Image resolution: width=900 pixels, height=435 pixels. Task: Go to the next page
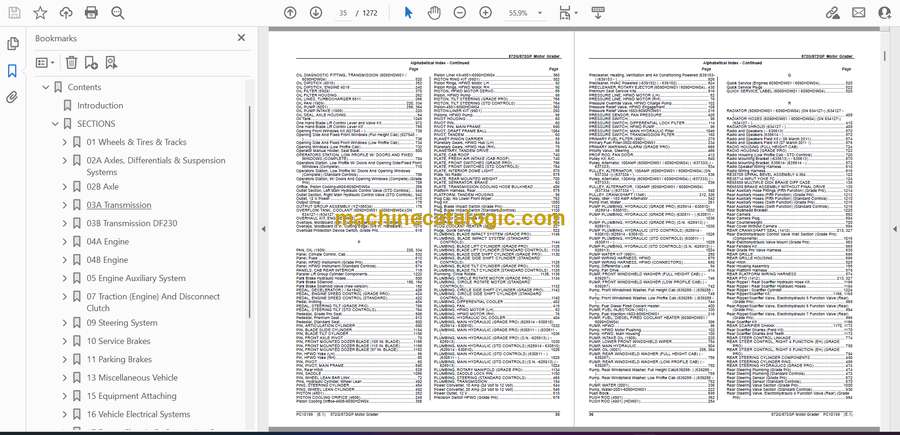(x=316, y=13)
